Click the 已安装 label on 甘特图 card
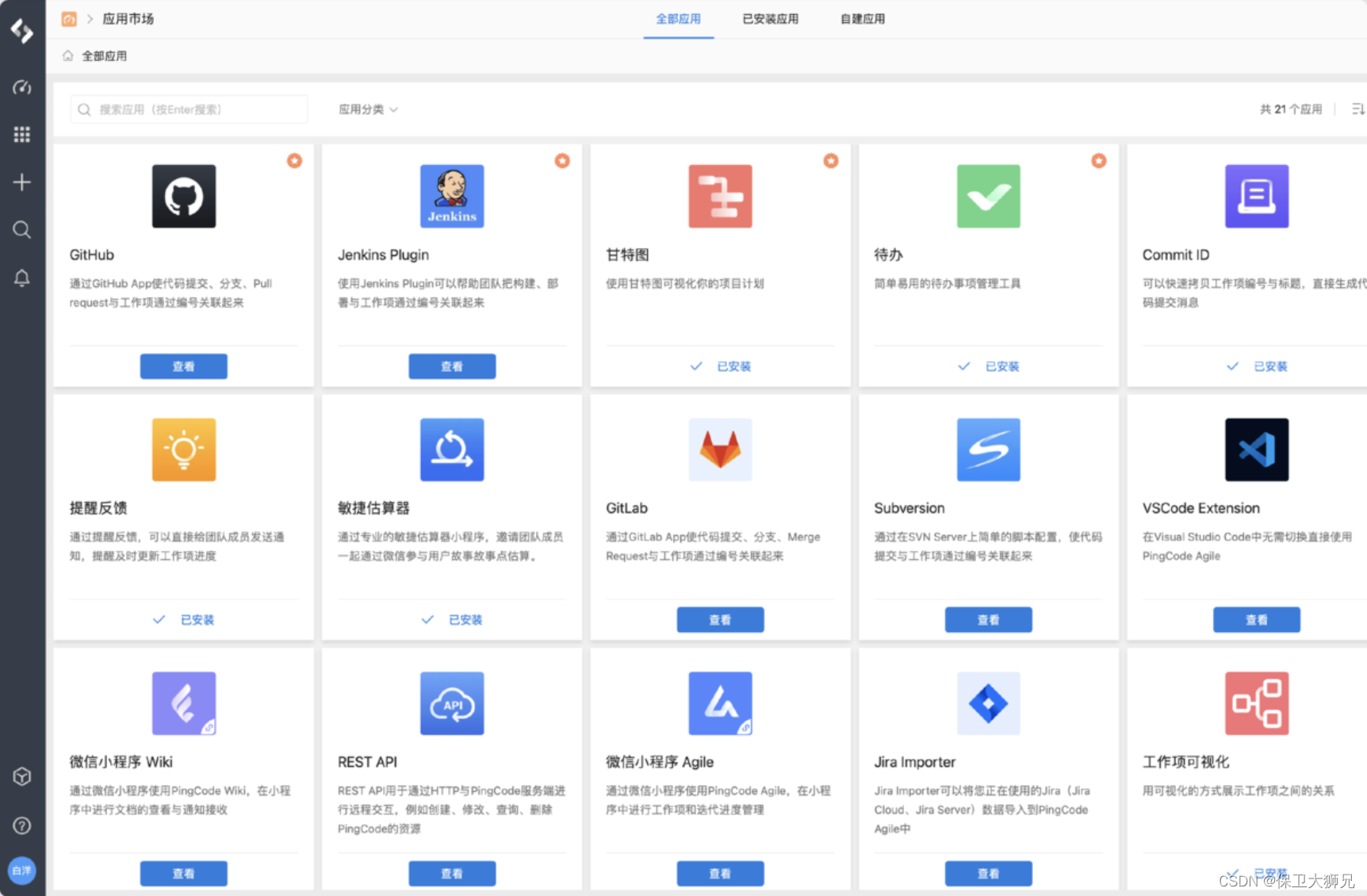Image resolution: width=1367 pixels, height=896 pixels. (x=733, y=366)
